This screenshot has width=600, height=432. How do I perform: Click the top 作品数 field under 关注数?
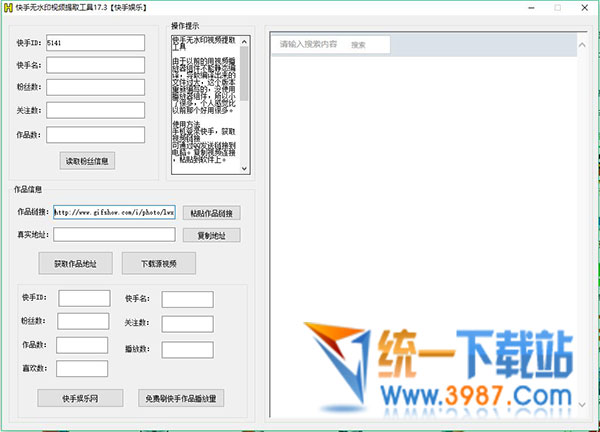pyautogui.click(x=95, y=134)
